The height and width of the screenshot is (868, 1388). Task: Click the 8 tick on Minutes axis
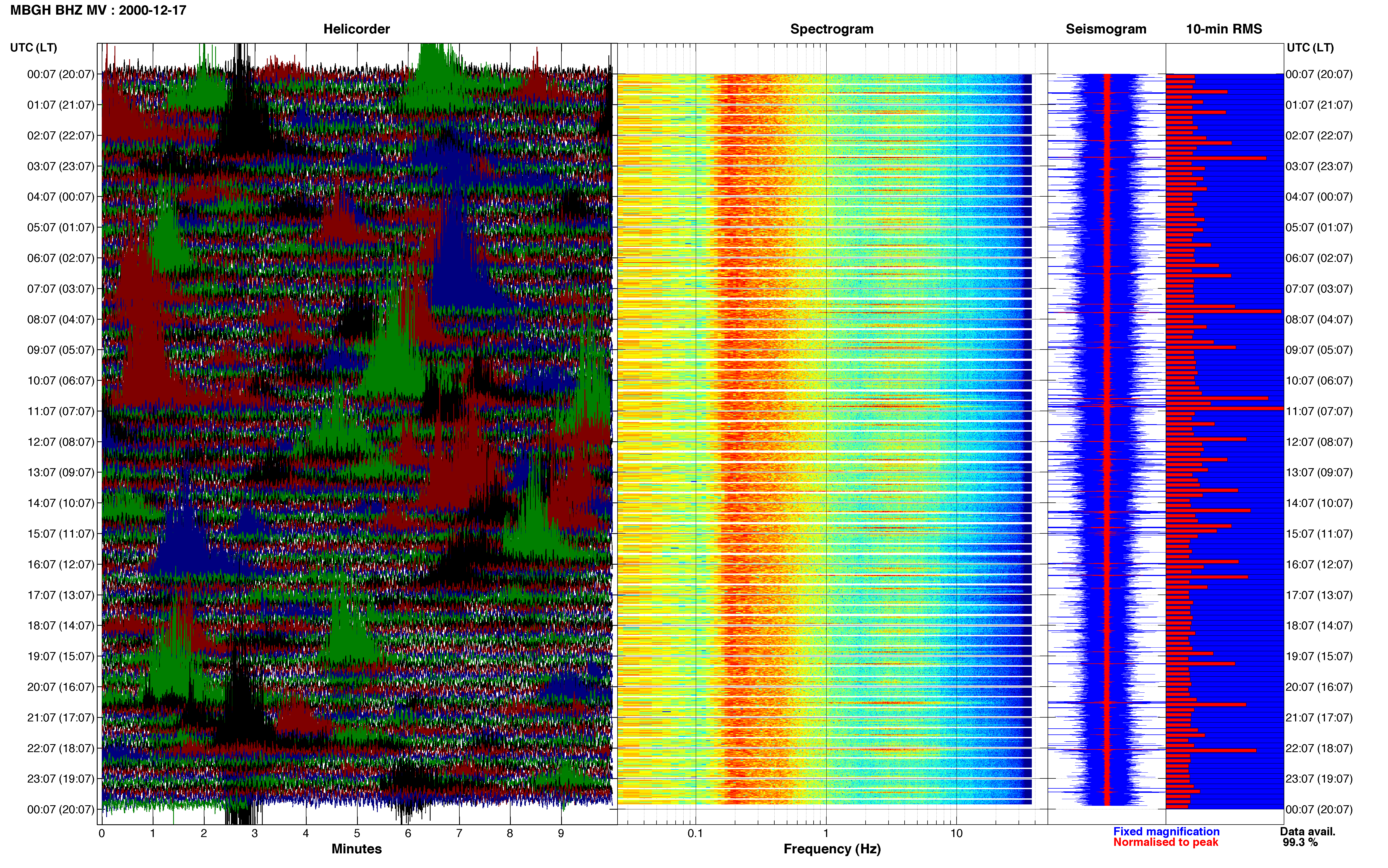click(x=510, y=833)
